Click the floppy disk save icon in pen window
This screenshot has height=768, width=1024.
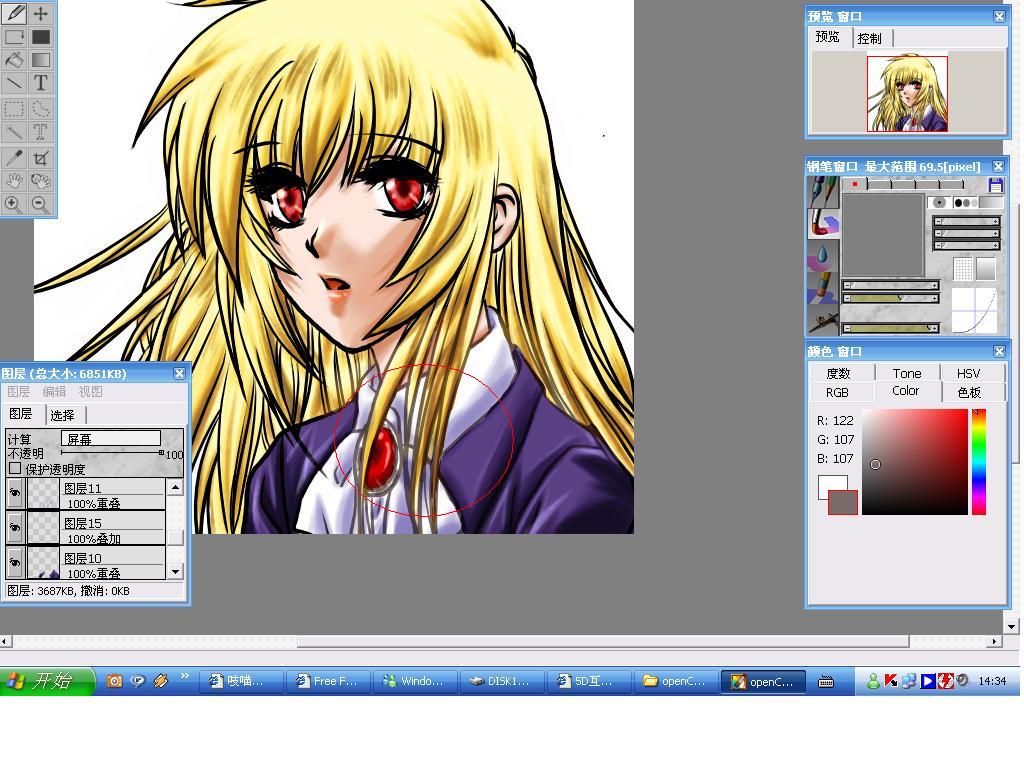(x=995, y=185)
